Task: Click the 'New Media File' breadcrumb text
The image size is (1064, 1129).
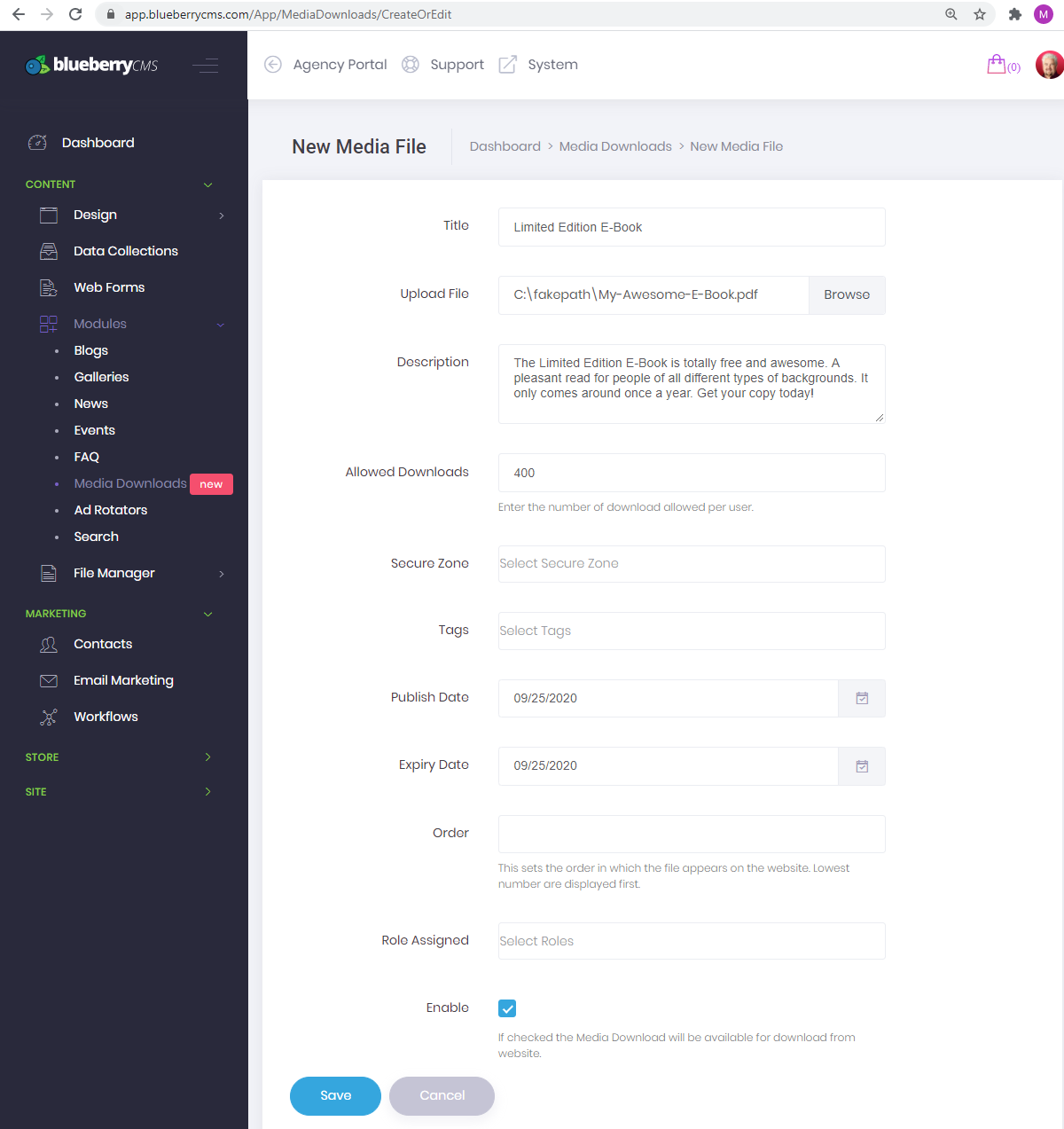Action: pyautogui.click(x=737, y=147)
